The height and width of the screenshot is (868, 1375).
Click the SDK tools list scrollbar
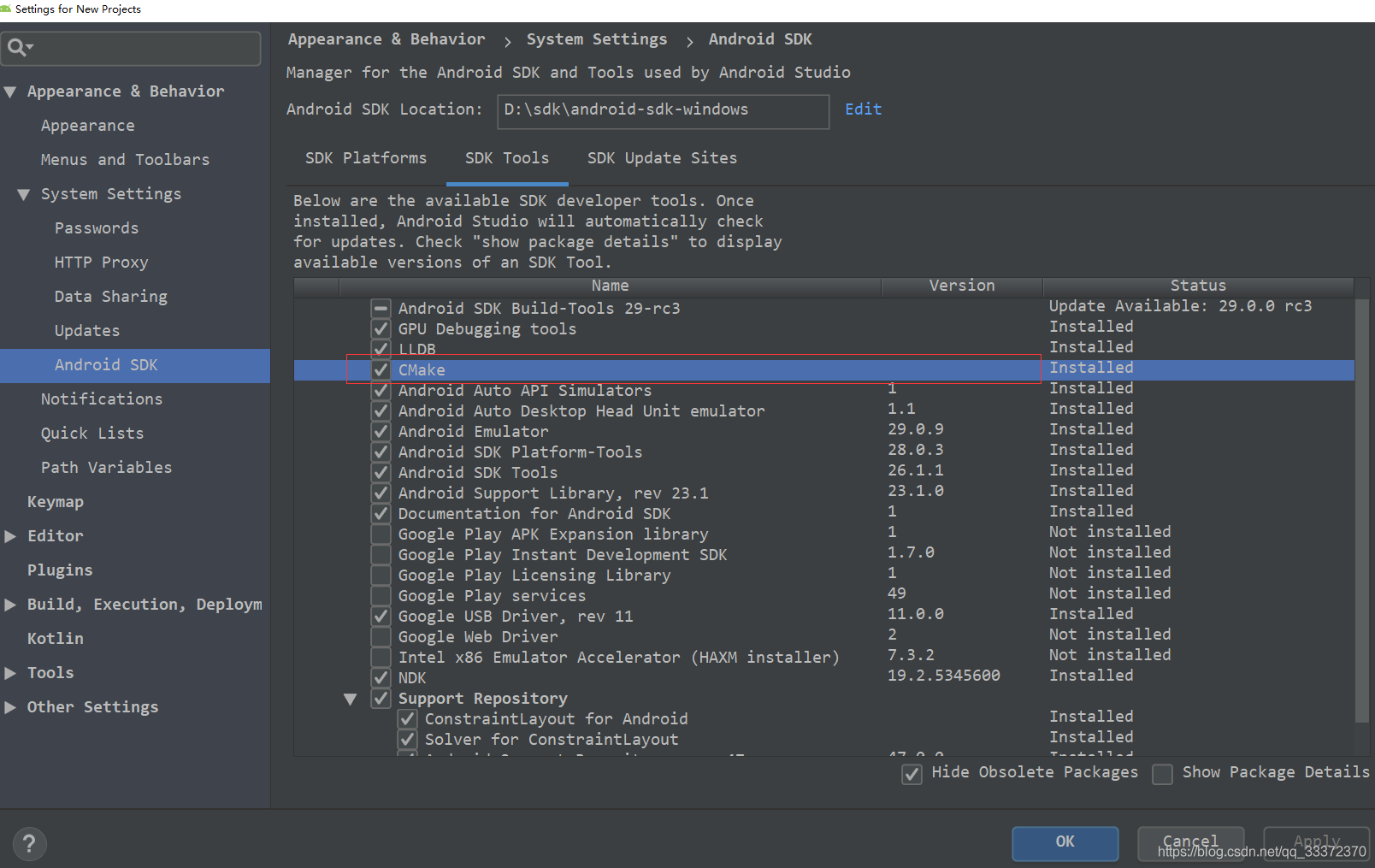1362,510
